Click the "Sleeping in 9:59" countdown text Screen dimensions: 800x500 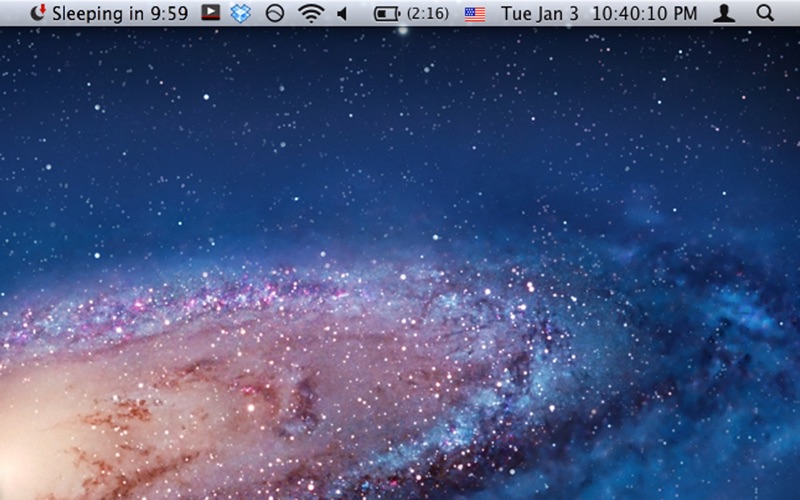tap(120, 14)
